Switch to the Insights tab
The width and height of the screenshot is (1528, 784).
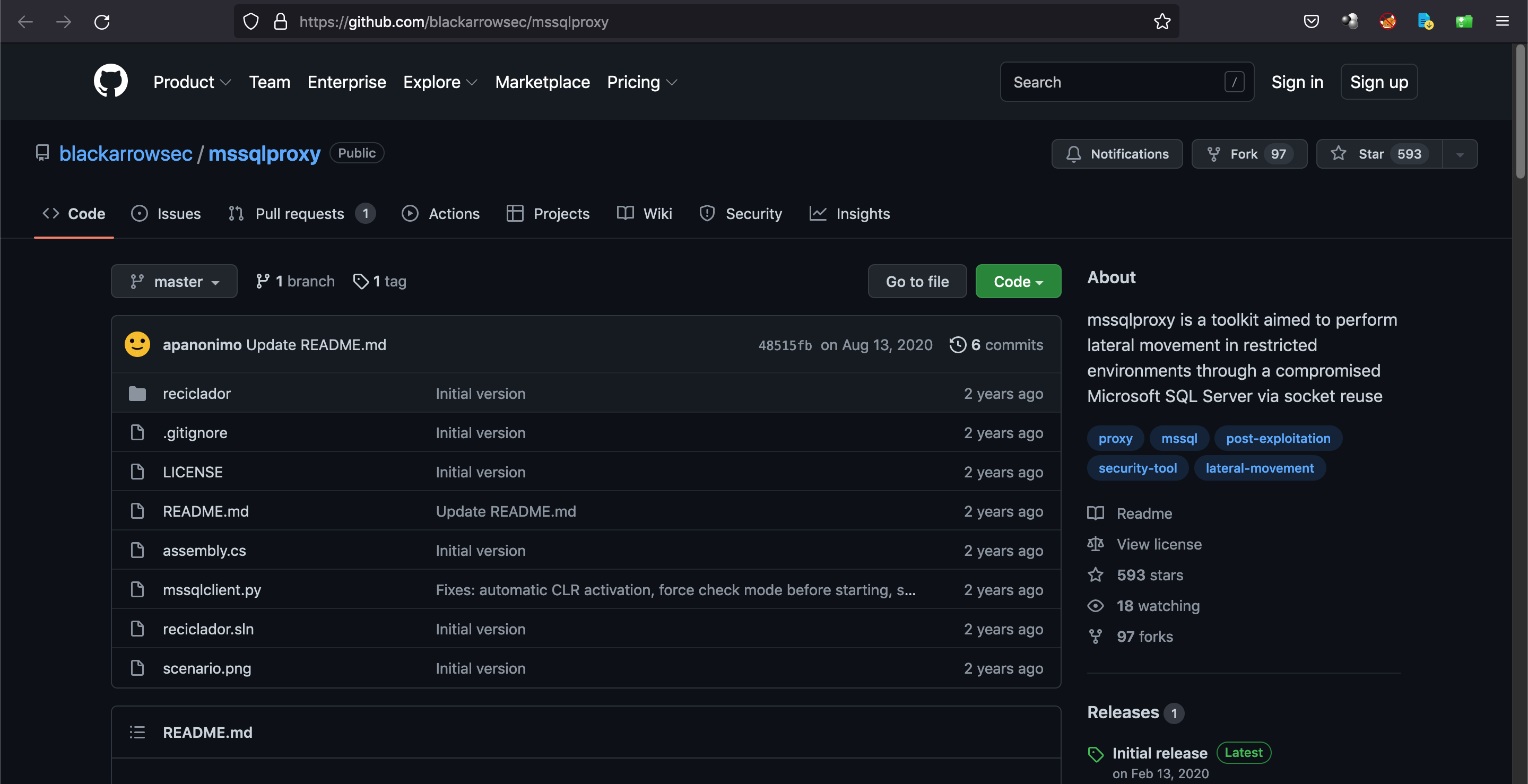click(x=849, y=213)
